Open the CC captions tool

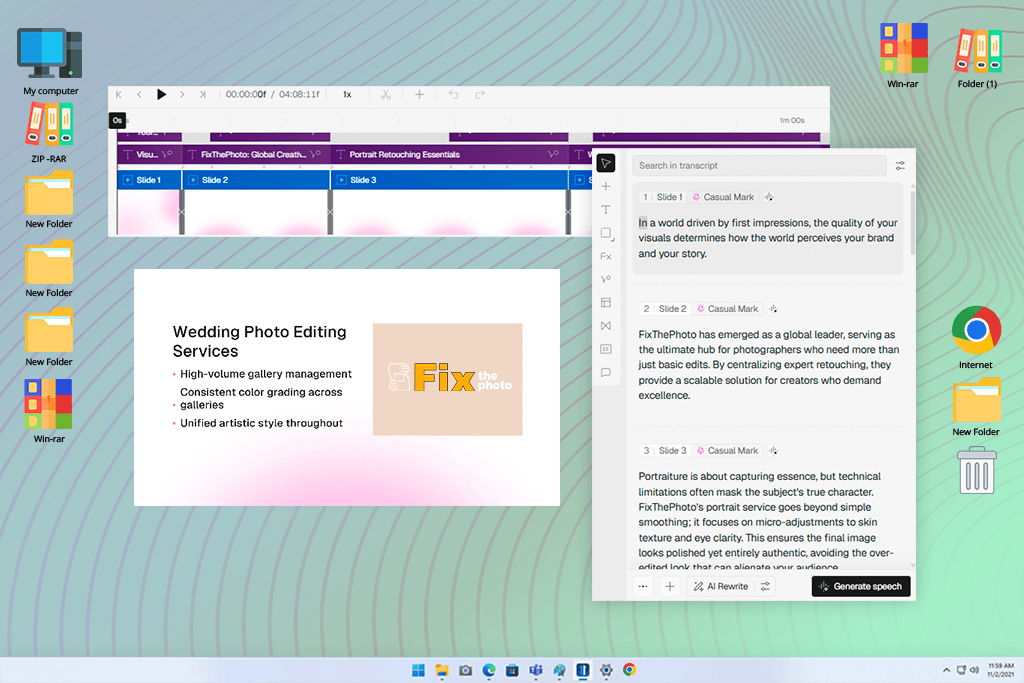606,349
